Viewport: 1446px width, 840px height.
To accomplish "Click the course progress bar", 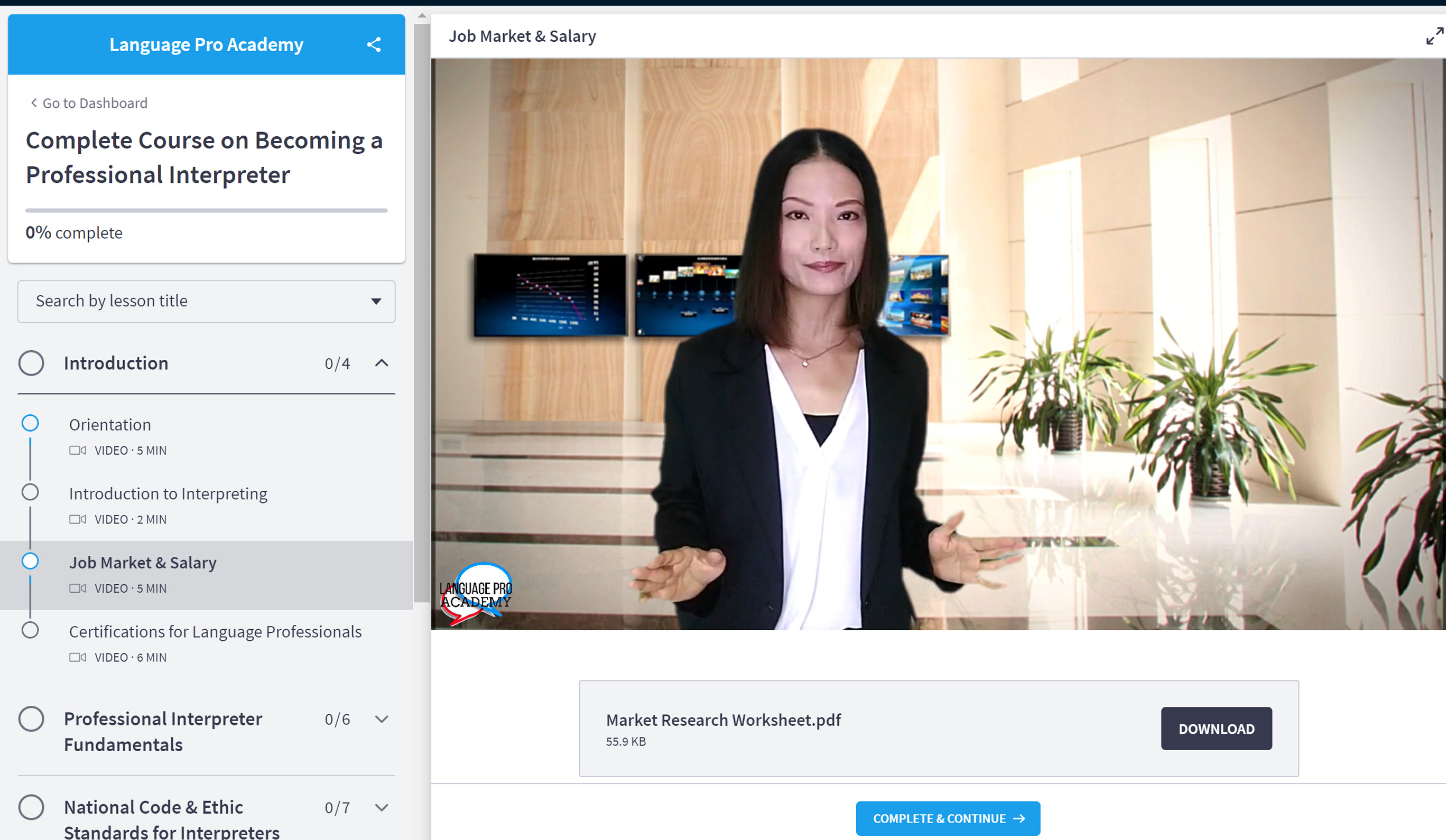I will pos(206,211).
